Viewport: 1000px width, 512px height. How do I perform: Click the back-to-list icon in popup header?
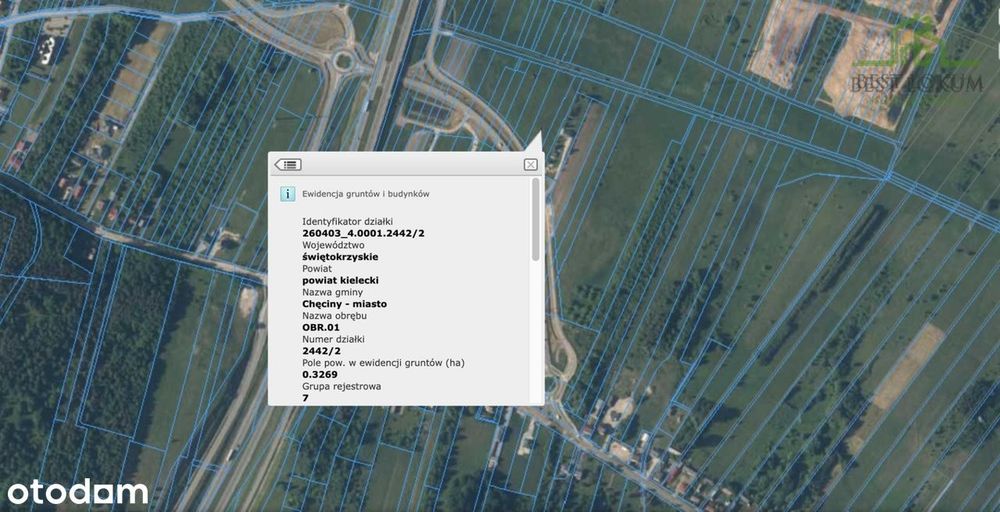point(288,165)
